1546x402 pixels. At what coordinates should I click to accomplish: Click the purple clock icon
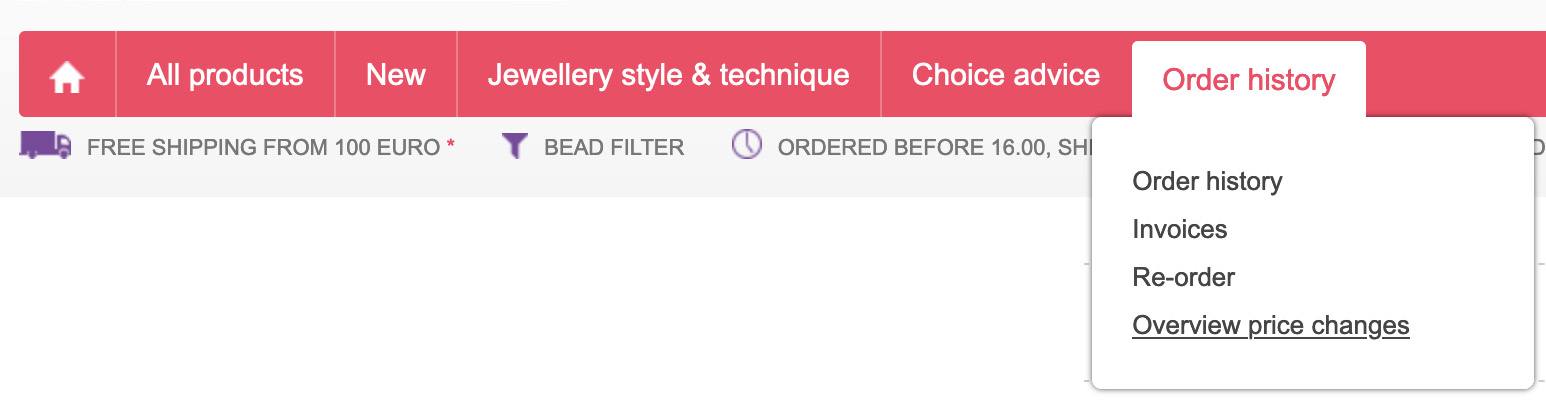tap(746, 145)
